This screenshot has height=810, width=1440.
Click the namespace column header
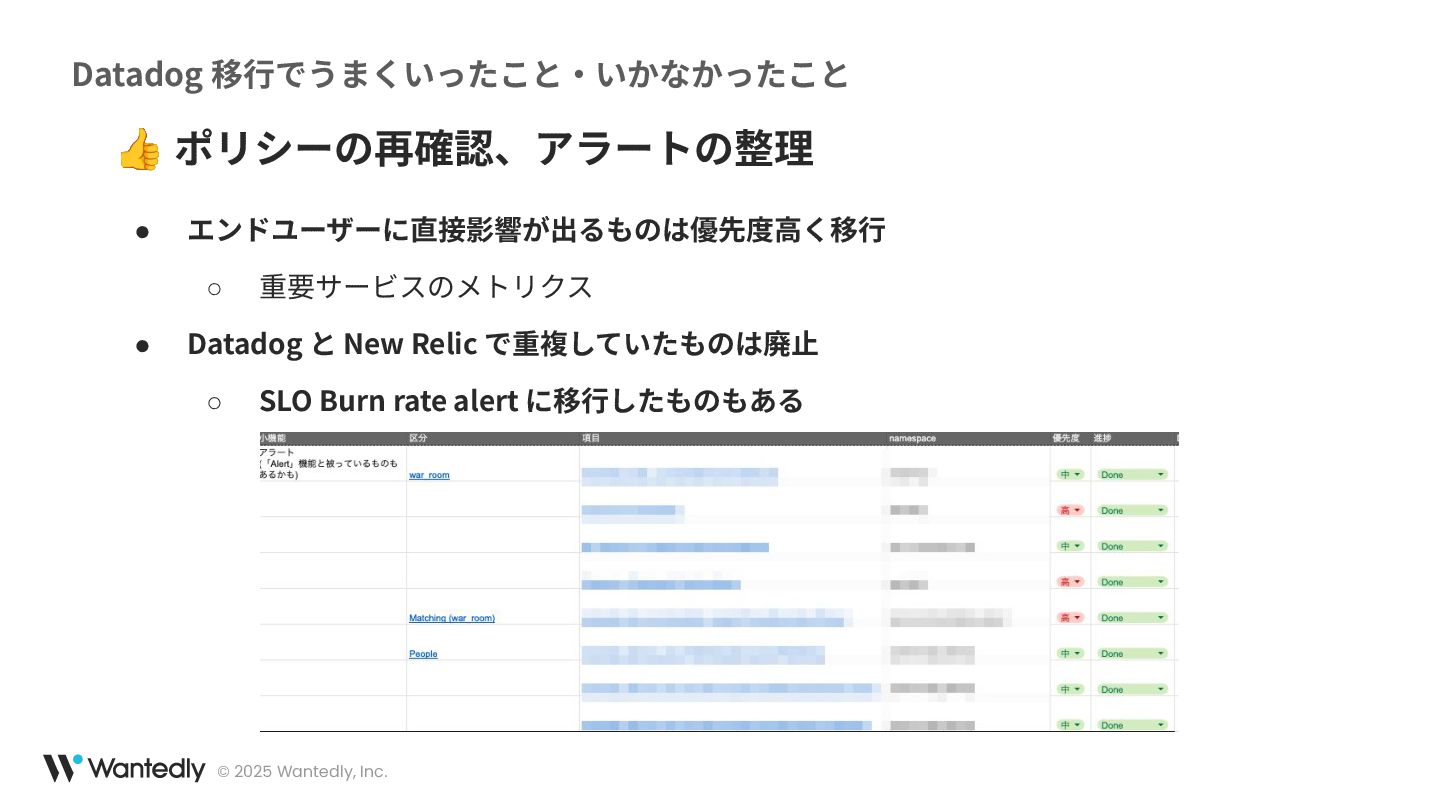click(912, 438)
